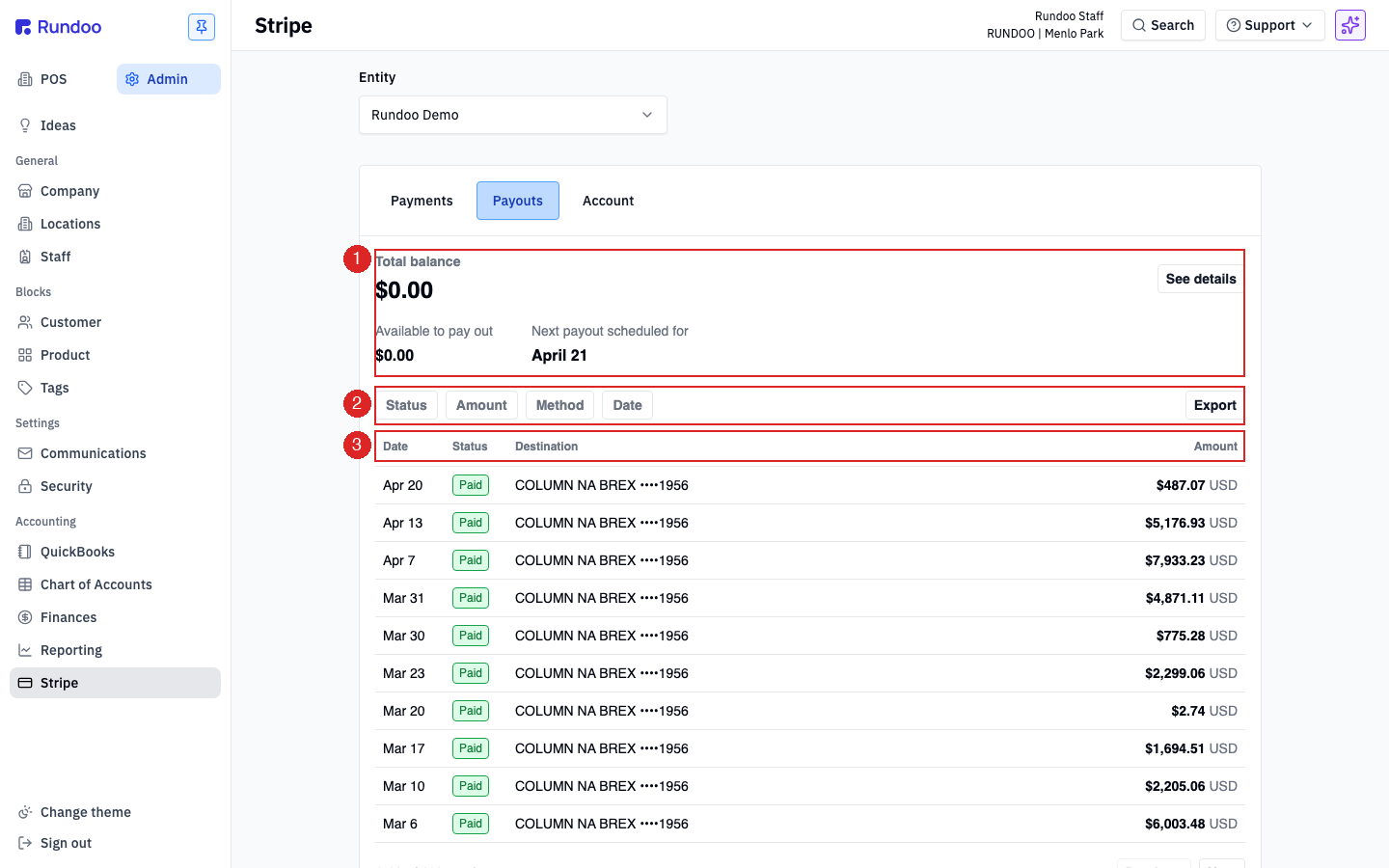1389x868 pixels.
Task: Click the Ideas lightbulb icon
Action: click(25, 125)
